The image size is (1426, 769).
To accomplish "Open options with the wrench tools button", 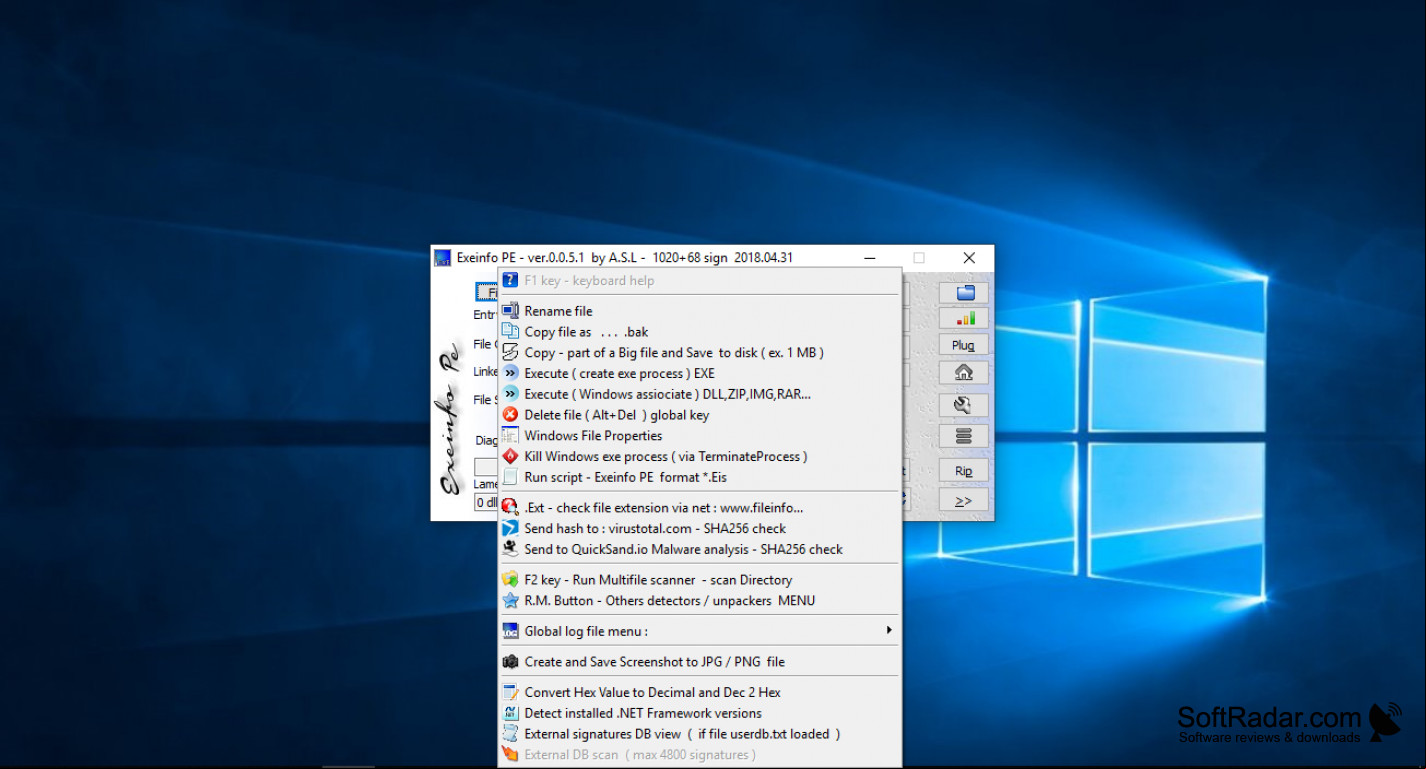I will 964,405.
